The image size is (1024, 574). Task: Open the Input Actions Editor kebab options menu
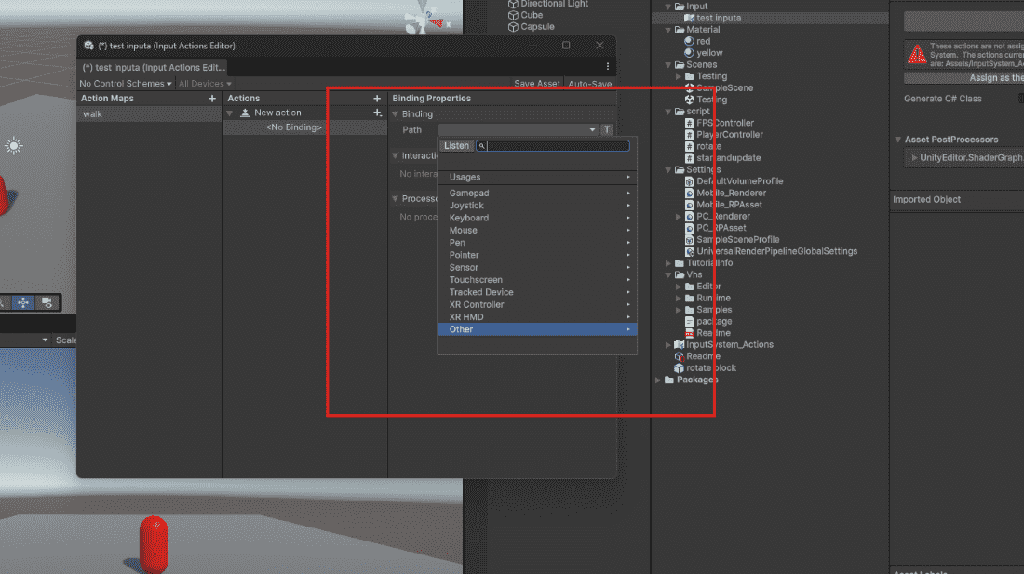click(607, 67)
